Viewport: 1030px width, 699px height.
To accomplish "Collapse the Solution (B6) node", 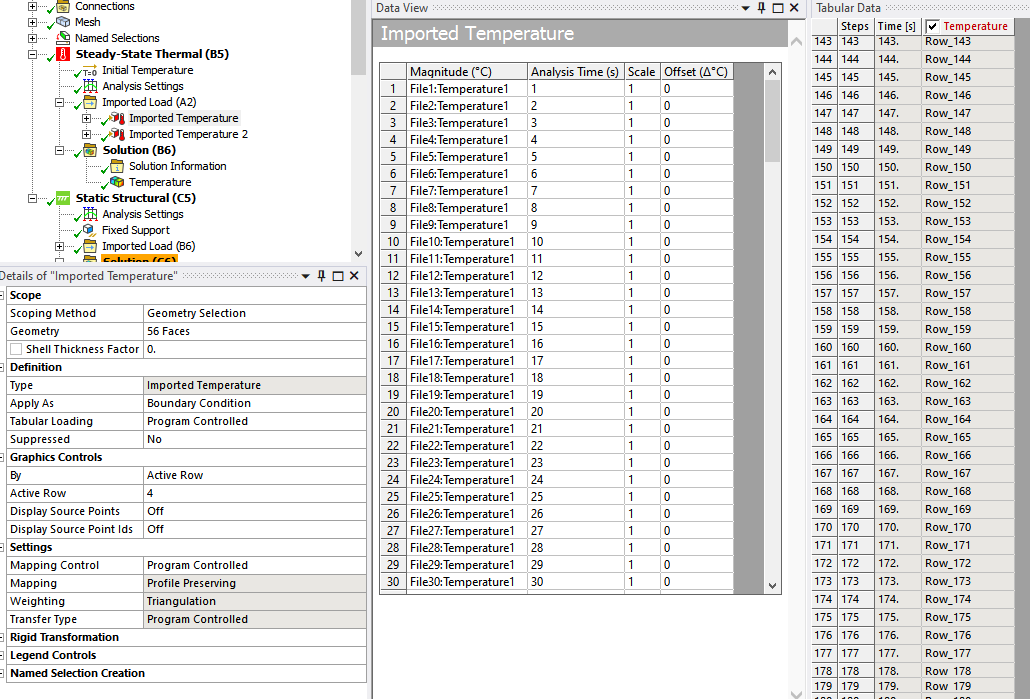I will point(59,150).
